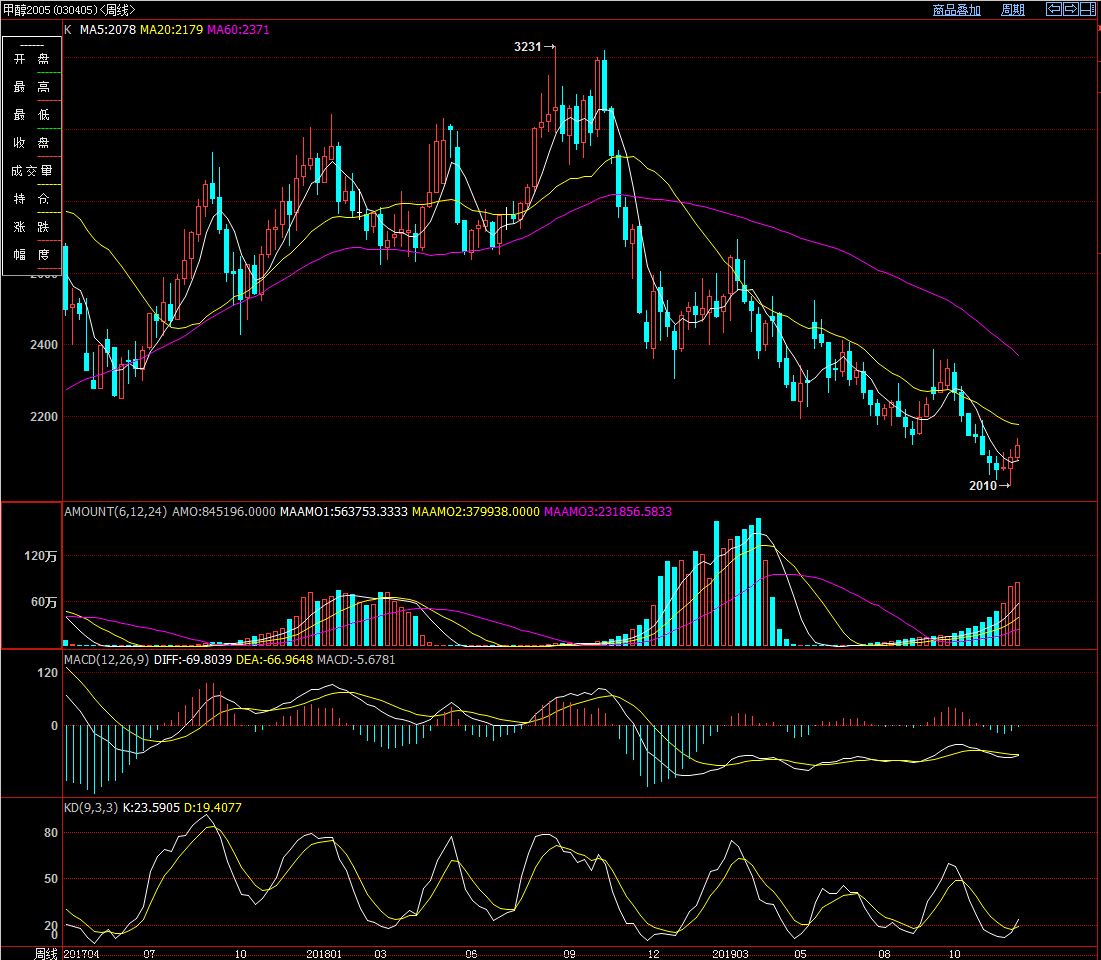1101x960 pixels.
Task: Click the left arrow previous-contract icon
Action: click(1053, 9)
